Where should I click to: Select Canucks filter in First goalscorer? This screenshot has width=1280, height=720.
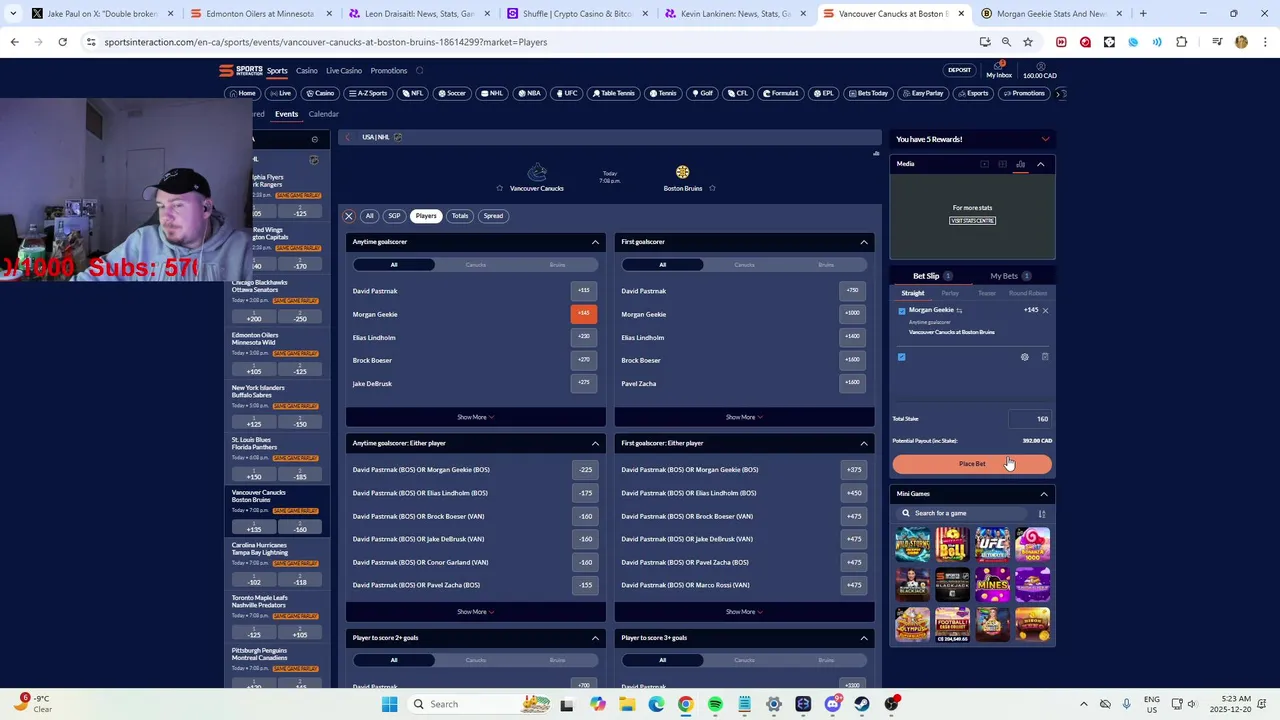click(x=745, y=265)
